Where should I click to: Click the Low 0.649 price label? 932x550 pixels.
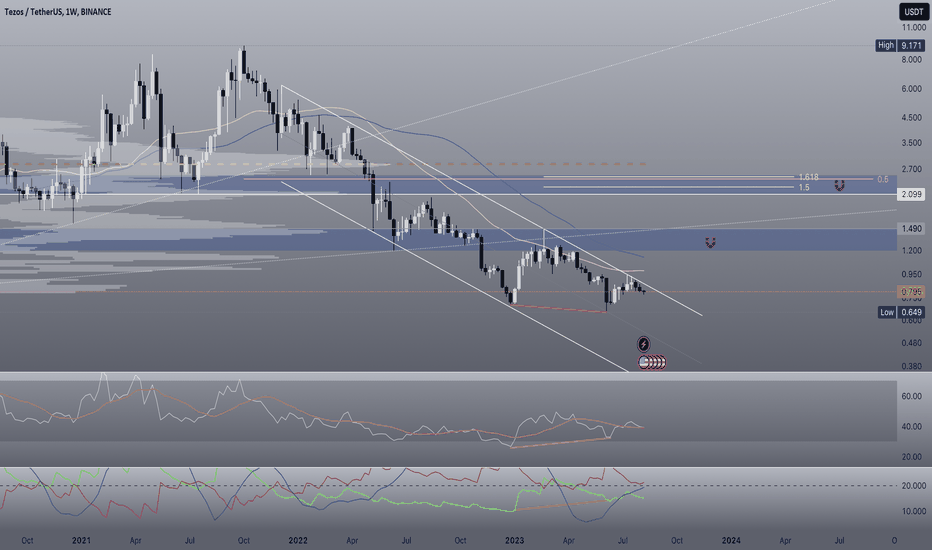[x=901, y=312]
